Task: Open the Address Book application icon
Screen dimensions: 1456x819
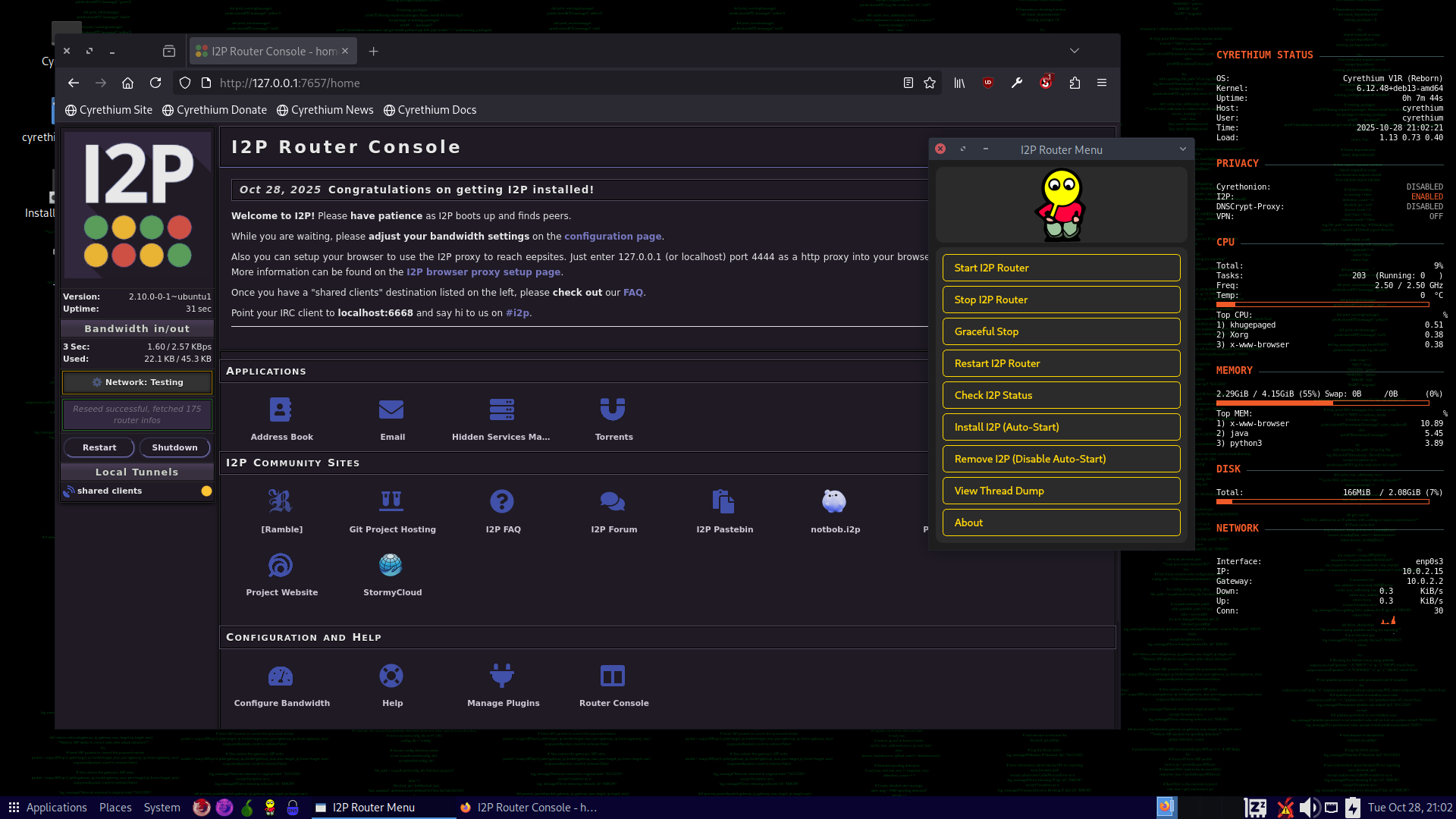Action: coord(281,410)
